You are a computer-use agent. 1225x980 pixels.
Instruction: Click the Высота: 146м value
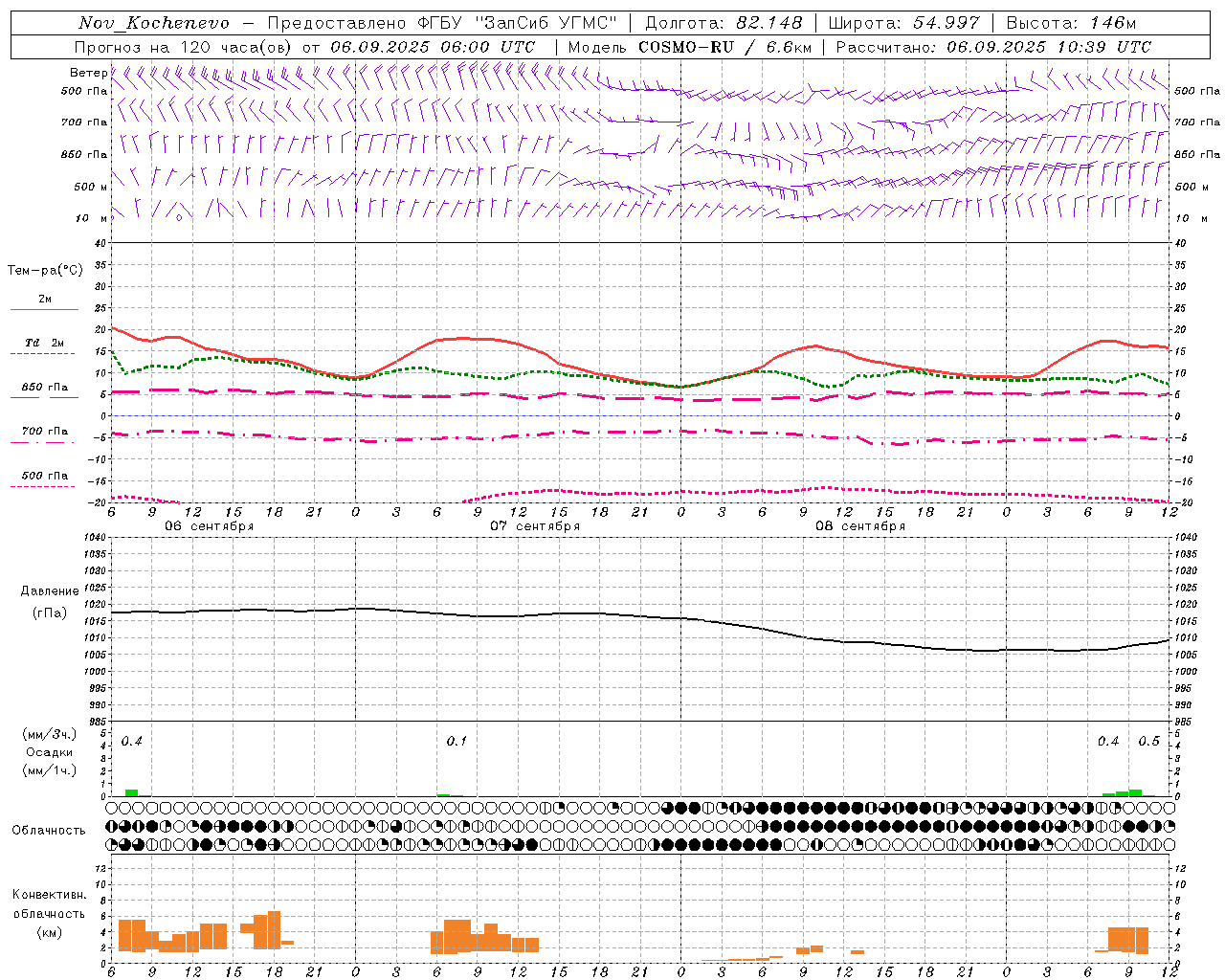(1072, 23)
